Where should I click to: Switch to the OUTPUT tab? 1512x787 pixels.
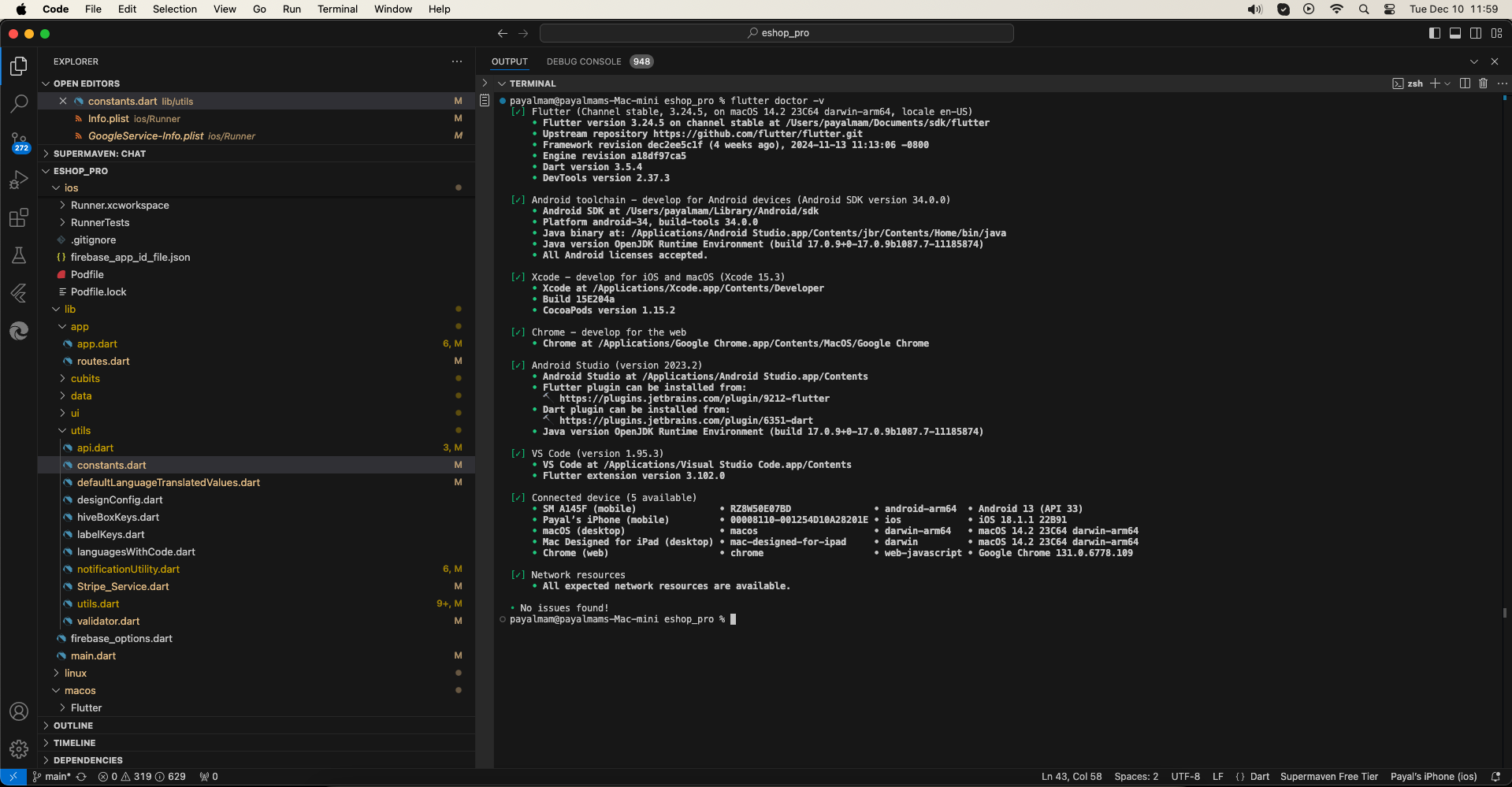510,61
